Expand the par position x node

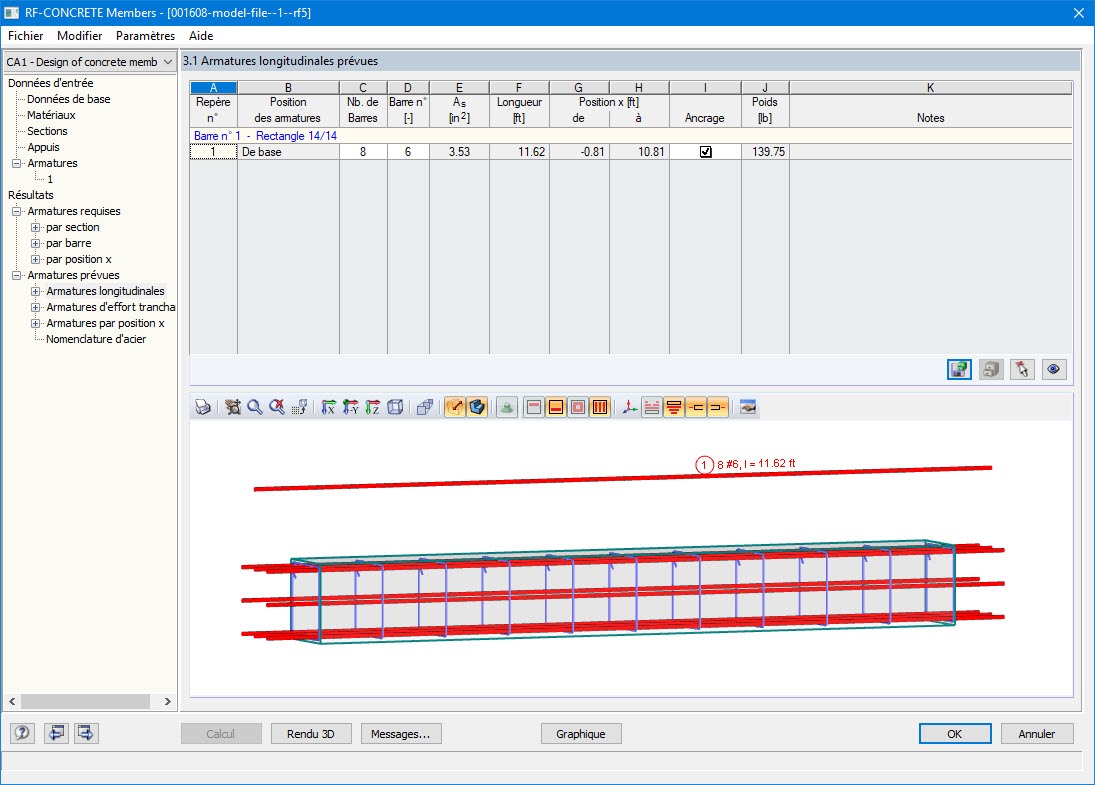pyautogui.click(x=36, y=260)
